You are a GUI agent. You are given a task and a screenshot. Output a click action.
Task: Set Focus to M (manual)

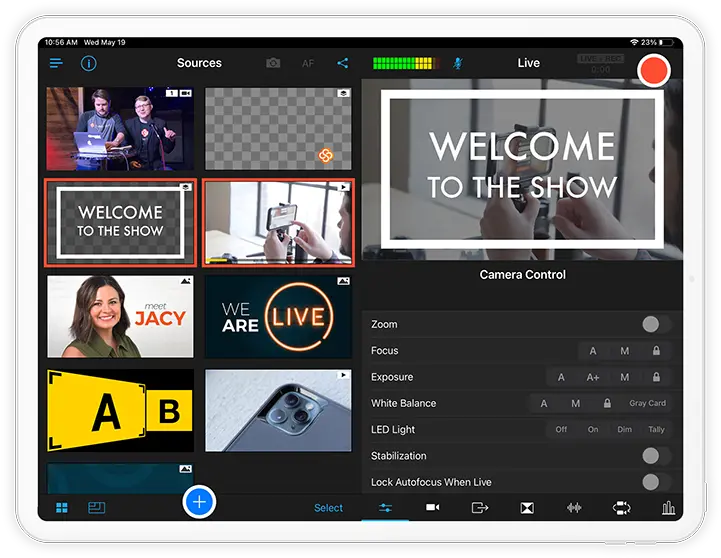(x=624, y=351)
